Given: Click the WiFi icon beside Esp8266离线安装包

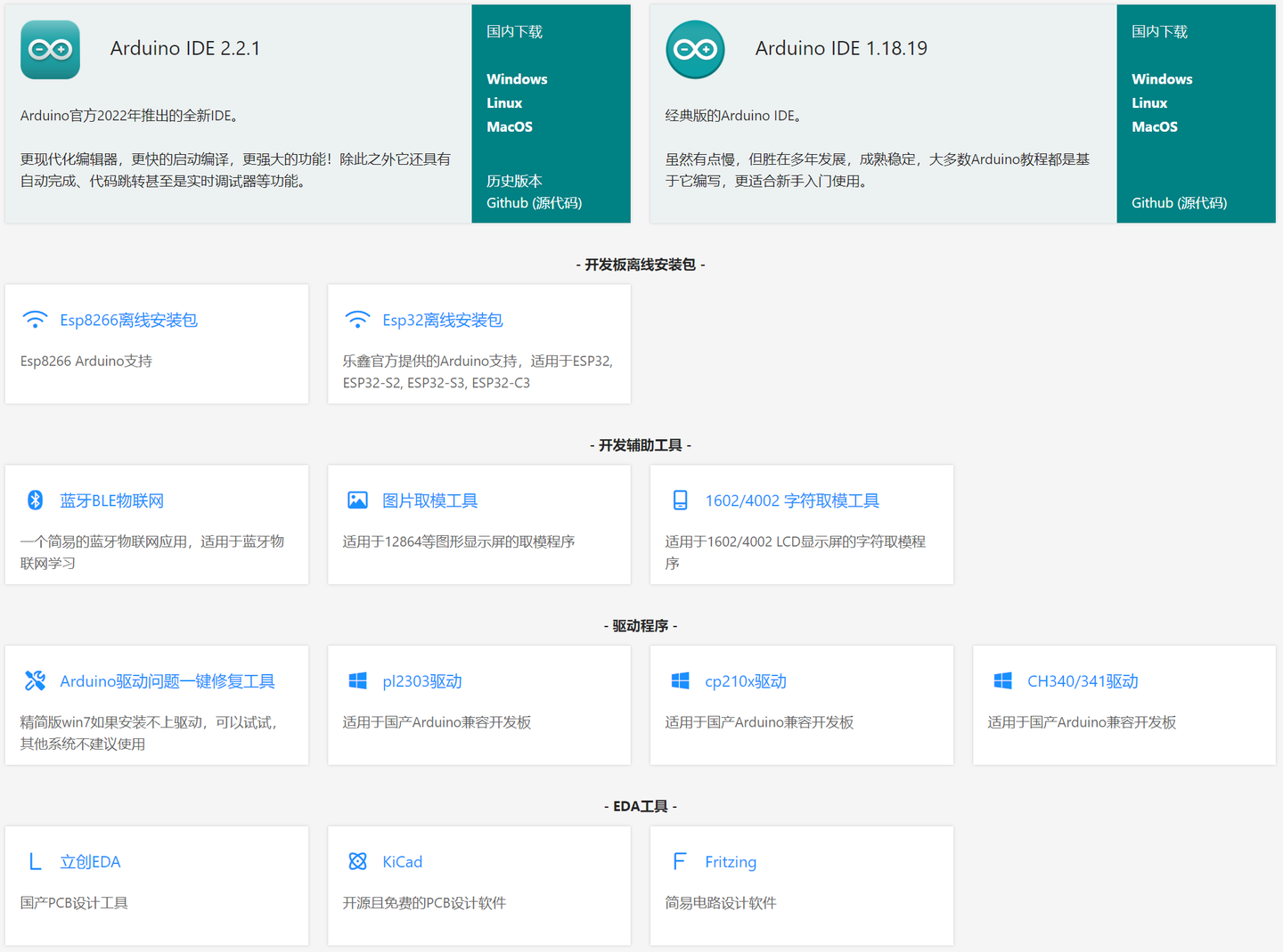Looking at the screenshot, I should 35,318.
